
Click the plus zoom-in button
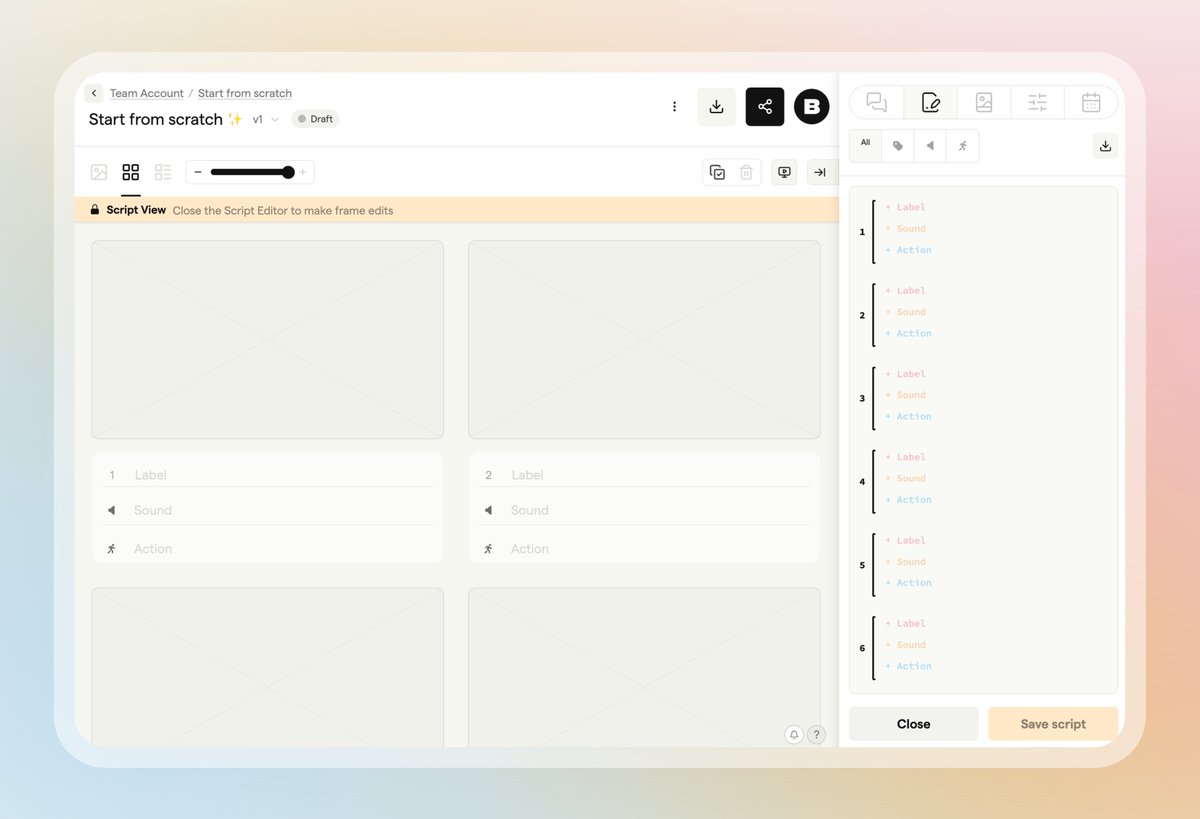click(303, 172)
